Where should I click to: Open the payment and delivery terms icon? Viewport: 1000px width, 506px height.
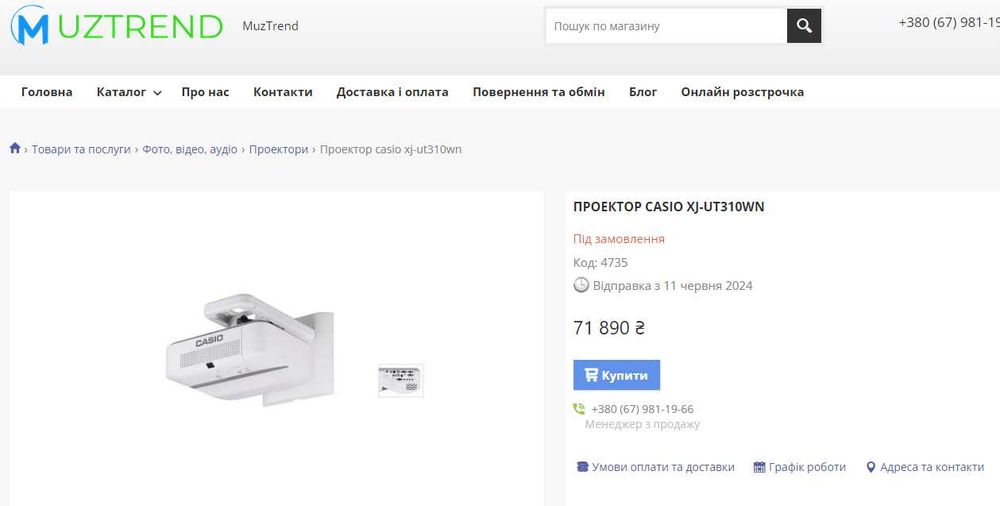[582, 467]
